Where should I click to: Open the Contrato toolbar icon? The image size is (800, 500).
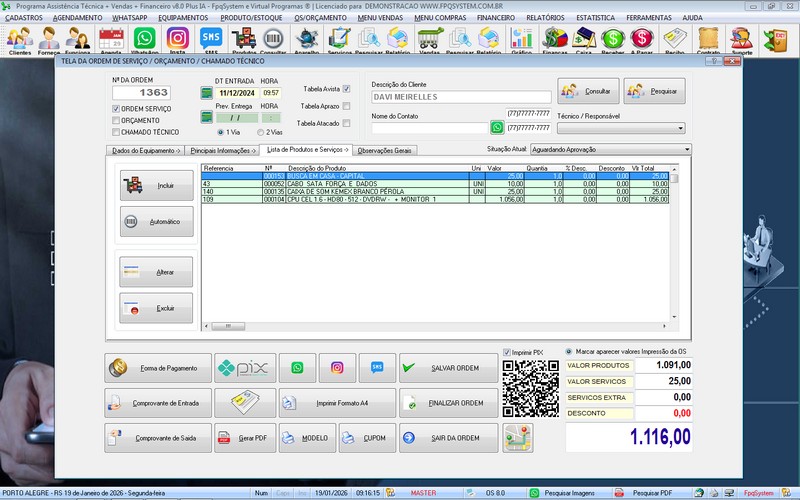click(708, 40)
